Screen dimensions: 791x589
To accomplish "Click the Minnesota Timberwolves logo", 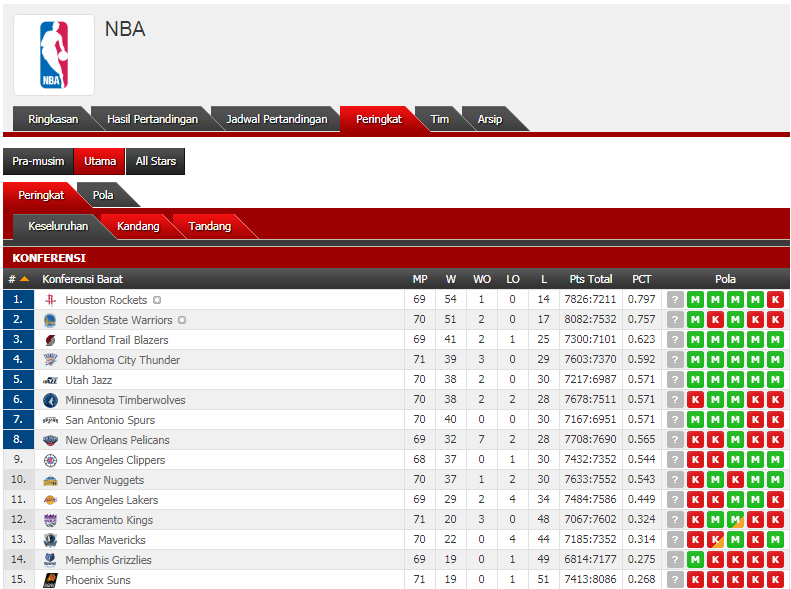I will 50,400.
